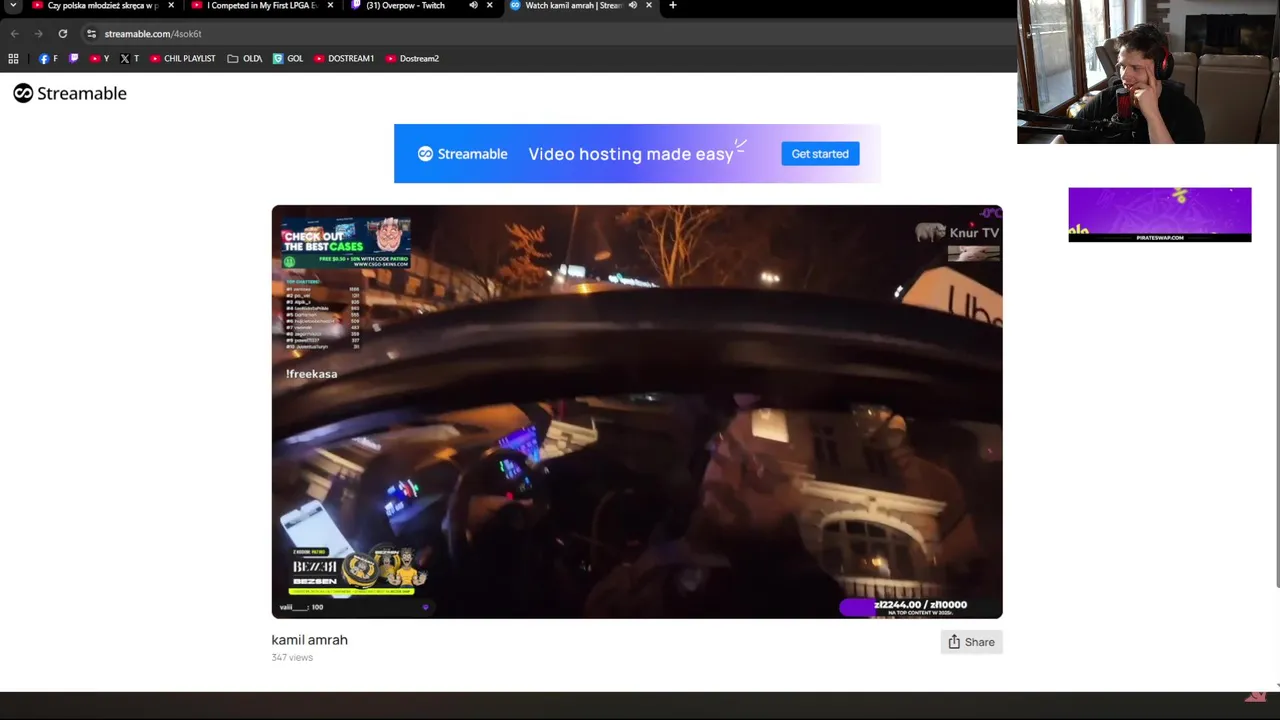1280x720 pixels.
Task: Click the Bezsen sponsor logo in video
Action: click(358, 570)
